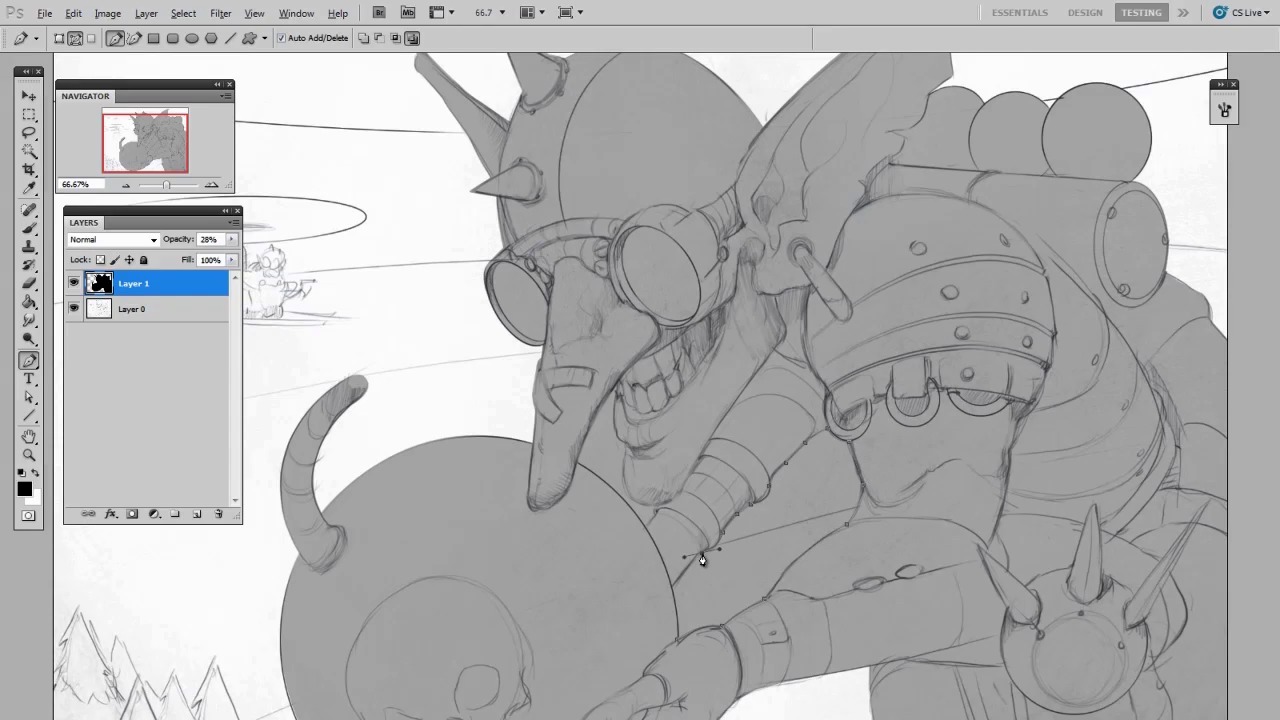Choose Line shape in options bar

click(230, 38)
